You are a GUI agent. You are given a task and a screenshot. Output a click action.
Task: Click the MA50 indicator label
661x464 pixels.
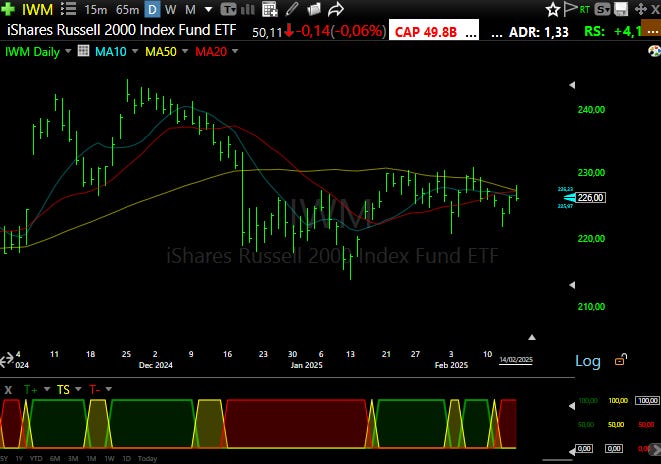click(161, 52)
